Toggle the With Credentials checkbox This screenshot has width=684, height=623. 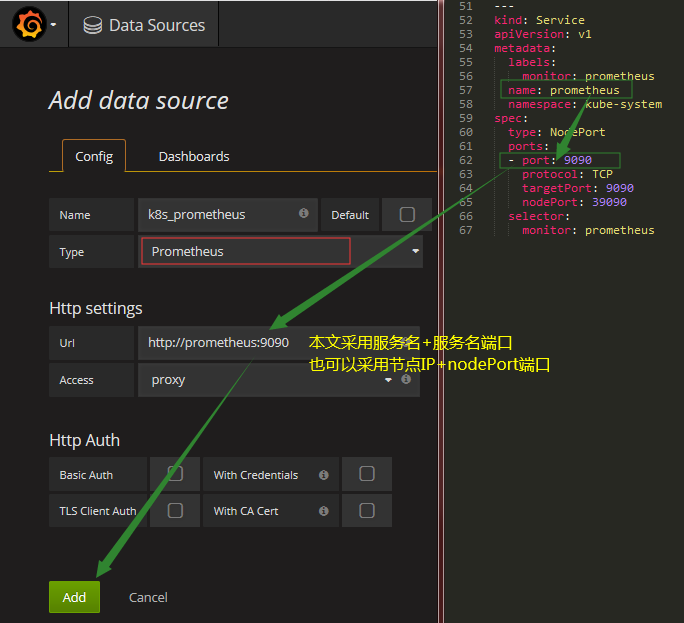366,473
